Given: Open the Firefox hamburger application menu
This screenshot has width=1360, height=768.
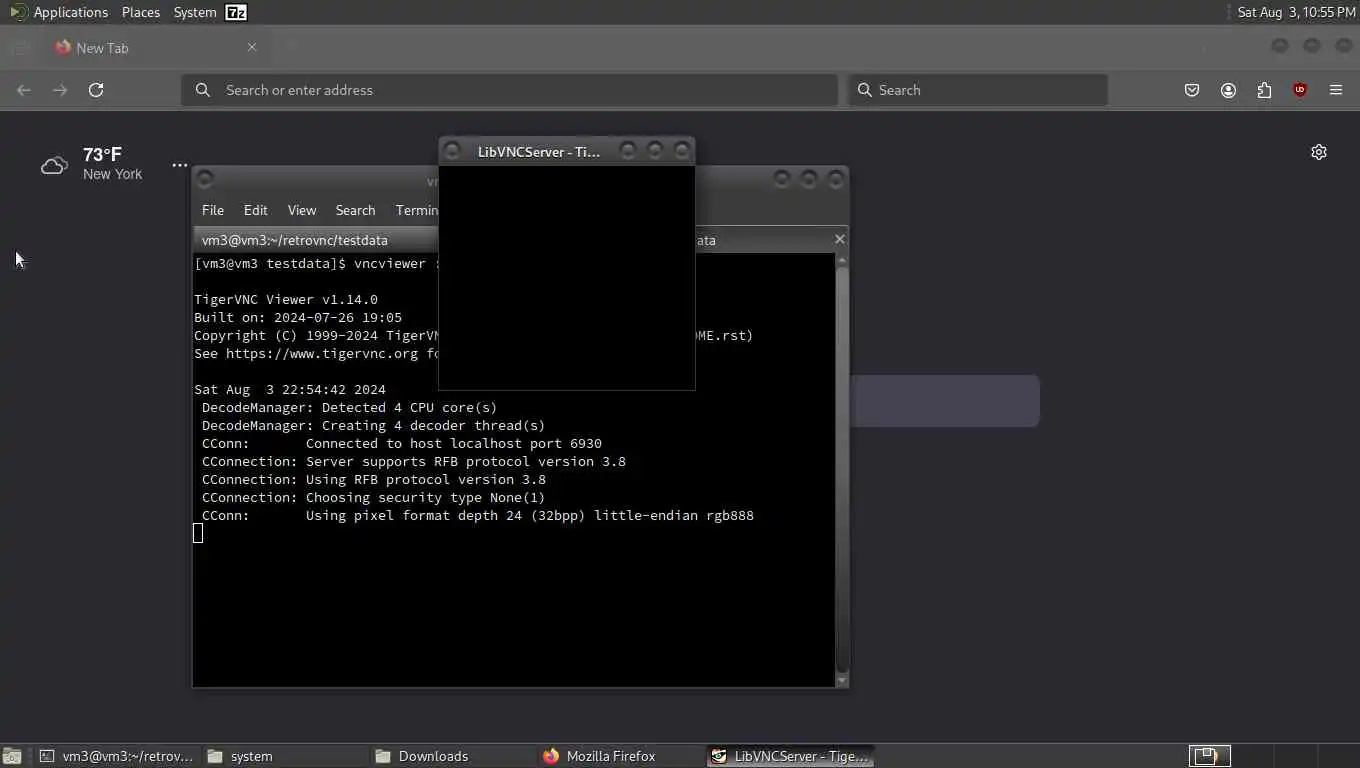Looking at the screenshot, I should (1336, 90).
